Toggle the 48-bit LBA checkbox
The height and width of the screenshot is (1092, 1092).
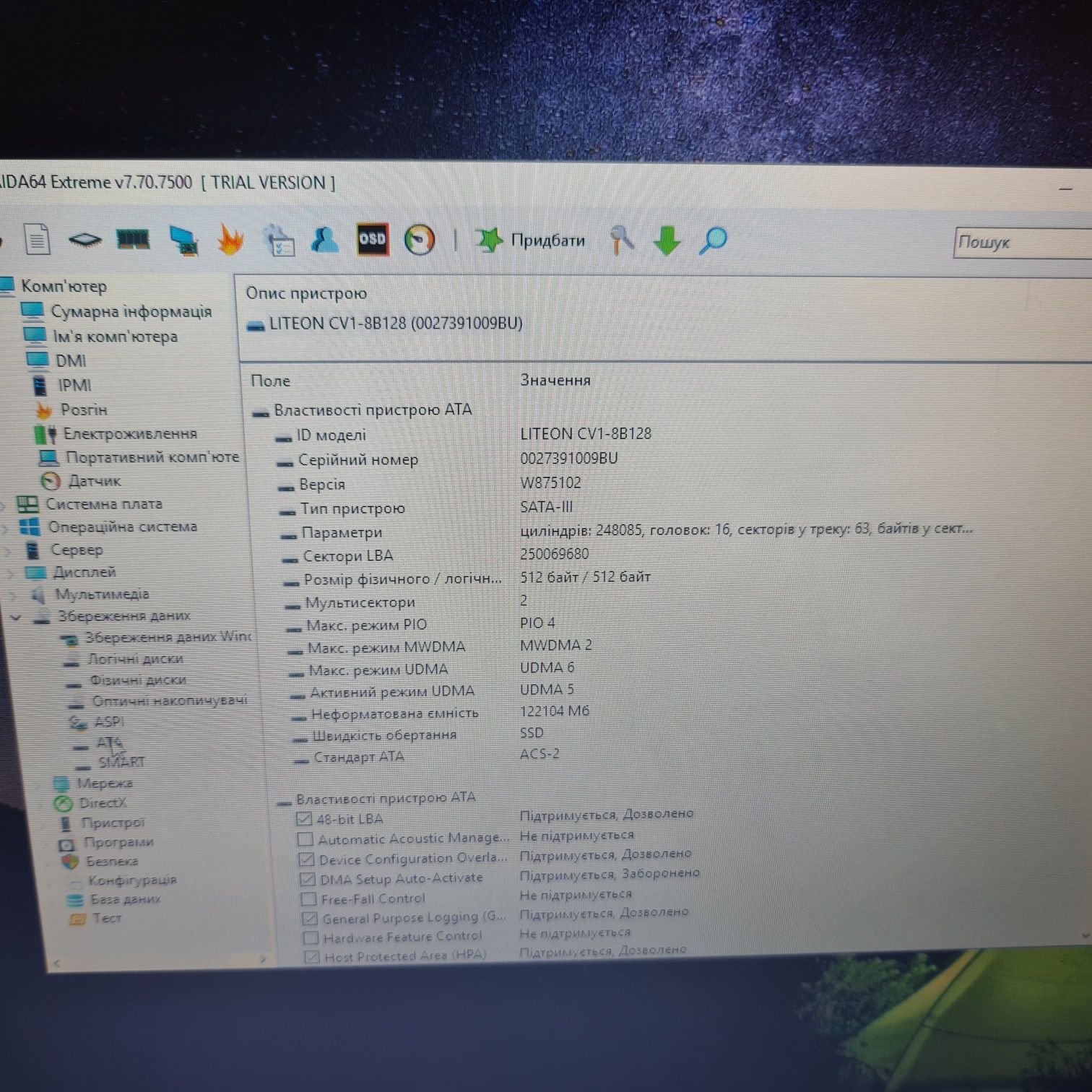click(304, 819)
